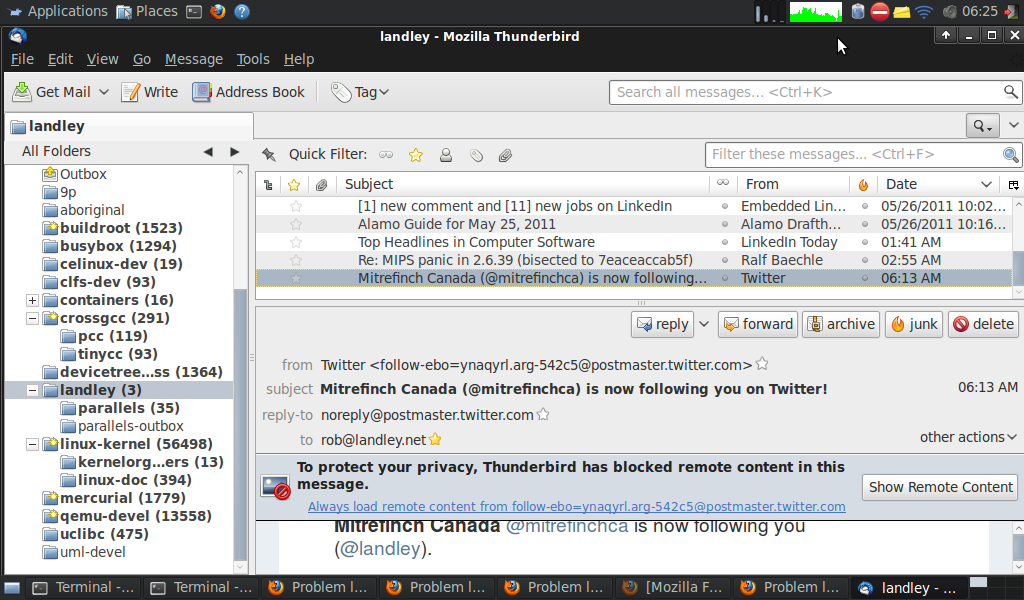Open the reply button dropdown arrow

(703, 324)
